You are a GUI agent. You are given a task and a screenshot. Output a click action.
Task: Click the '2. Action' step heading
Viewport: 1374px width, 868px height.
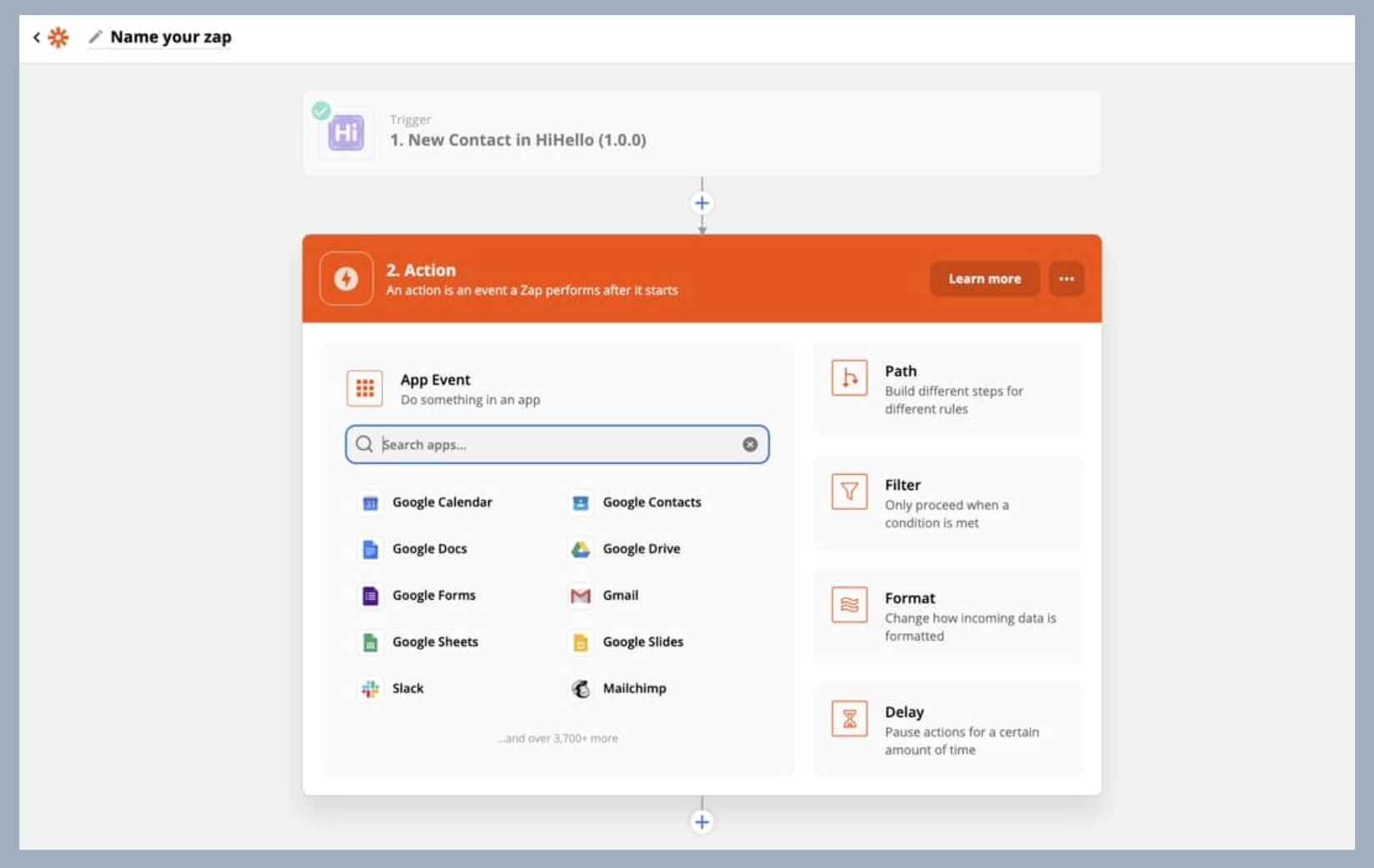[x=421, y=270]
